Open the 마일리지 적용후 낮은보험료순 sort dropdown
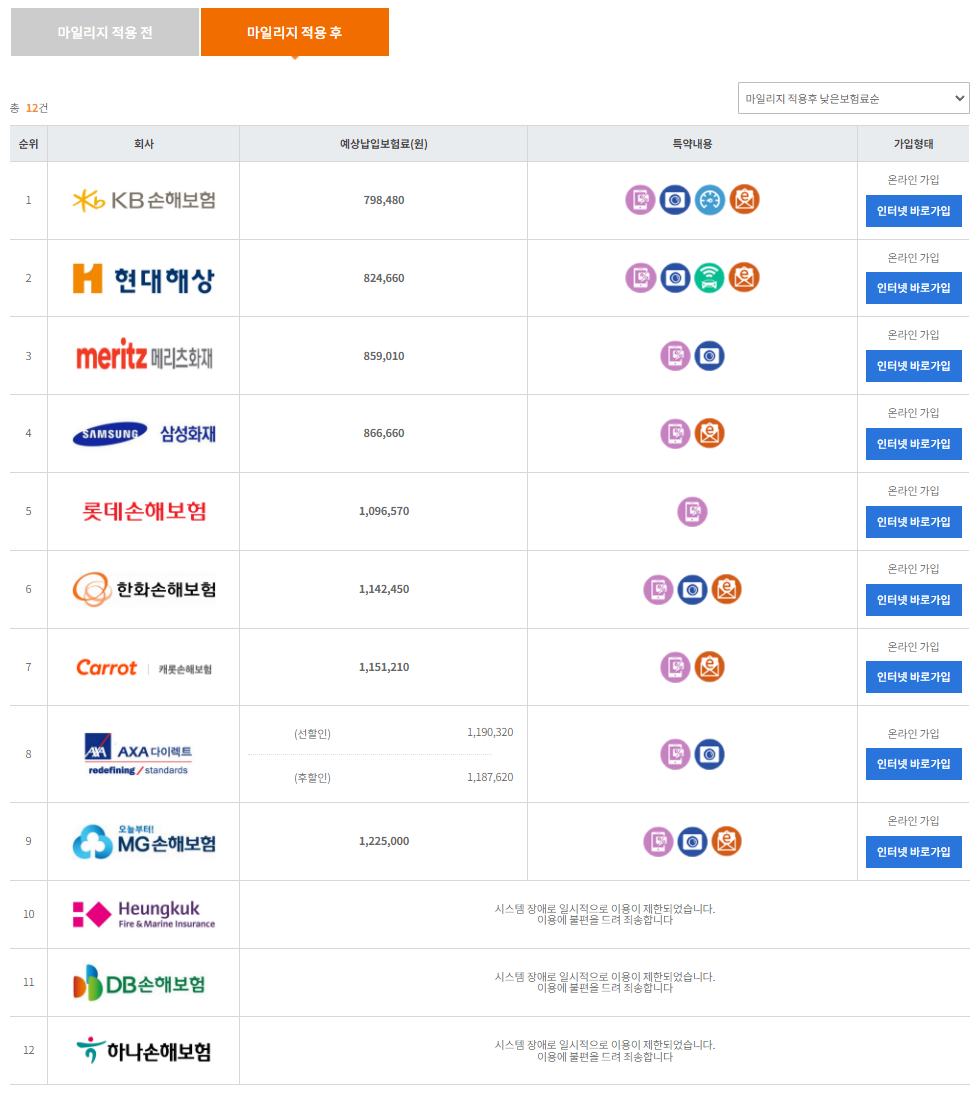 (x=853, y=99)
